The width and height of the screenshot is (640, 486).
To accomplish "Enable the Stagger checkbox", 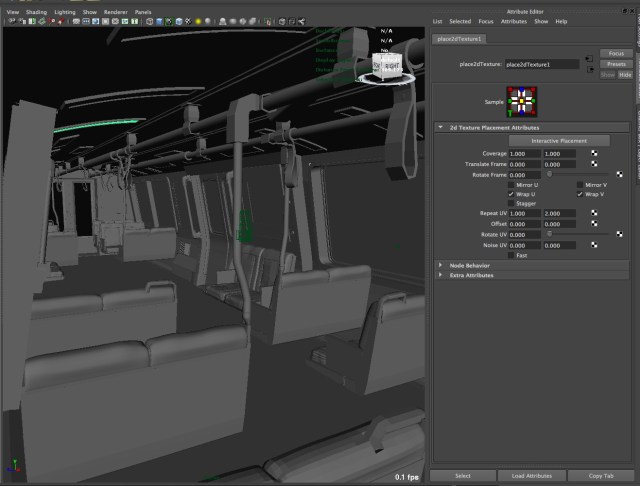I will (512, 203).
